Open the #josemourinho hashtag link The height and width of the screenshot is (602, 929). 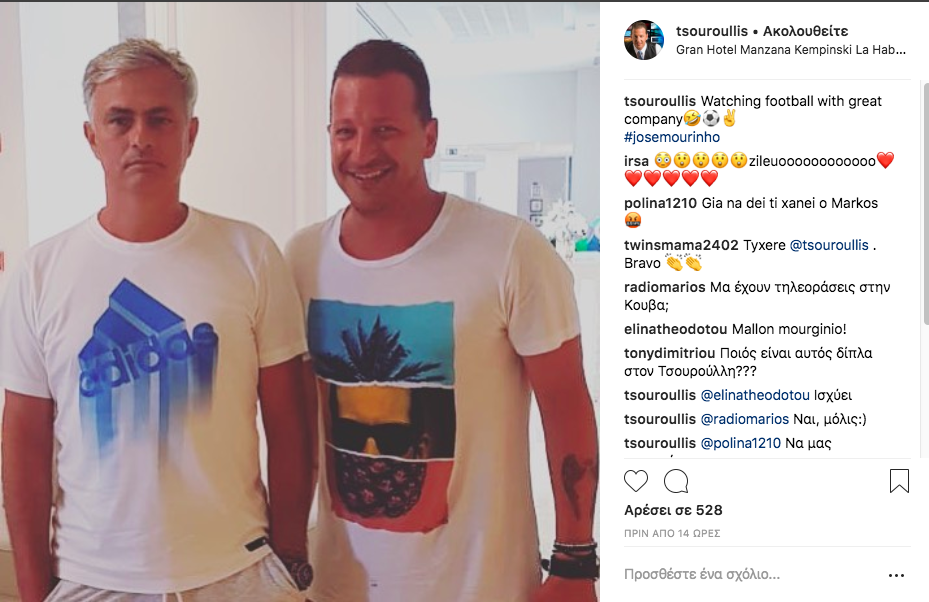pos(672,137)
